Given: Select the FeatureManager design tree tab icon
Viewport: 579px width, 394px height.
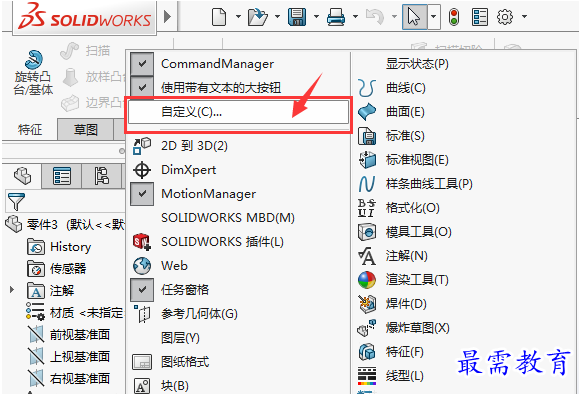Looking at the screenshot, I should pyautogui.click(x=23, y=176).
